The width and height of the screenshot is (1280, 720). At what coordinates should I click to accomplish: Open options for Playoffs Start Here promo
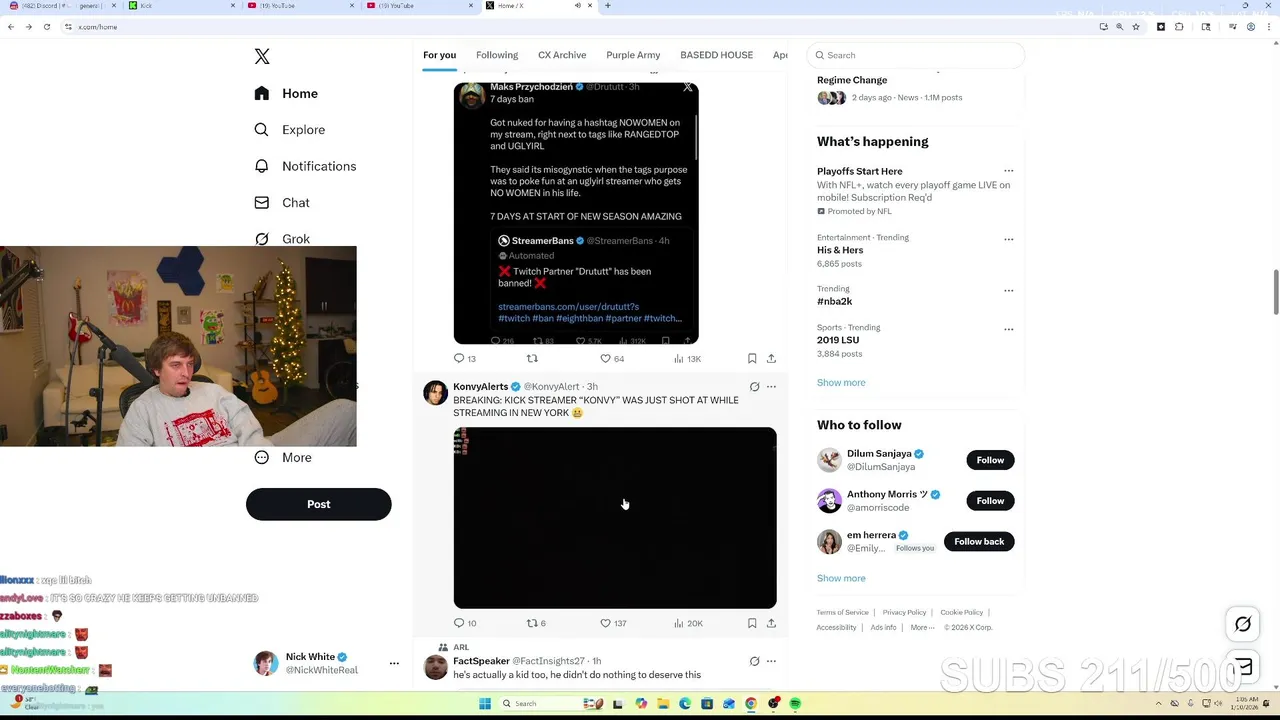[1008, 171]
